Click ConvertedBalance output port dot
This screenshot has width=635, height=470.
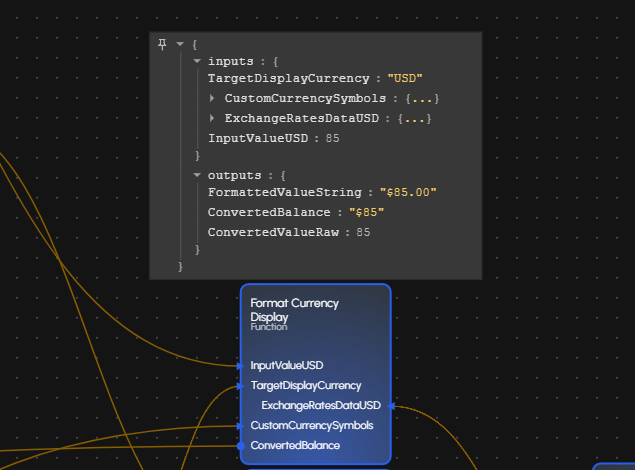tap(241, 446)
